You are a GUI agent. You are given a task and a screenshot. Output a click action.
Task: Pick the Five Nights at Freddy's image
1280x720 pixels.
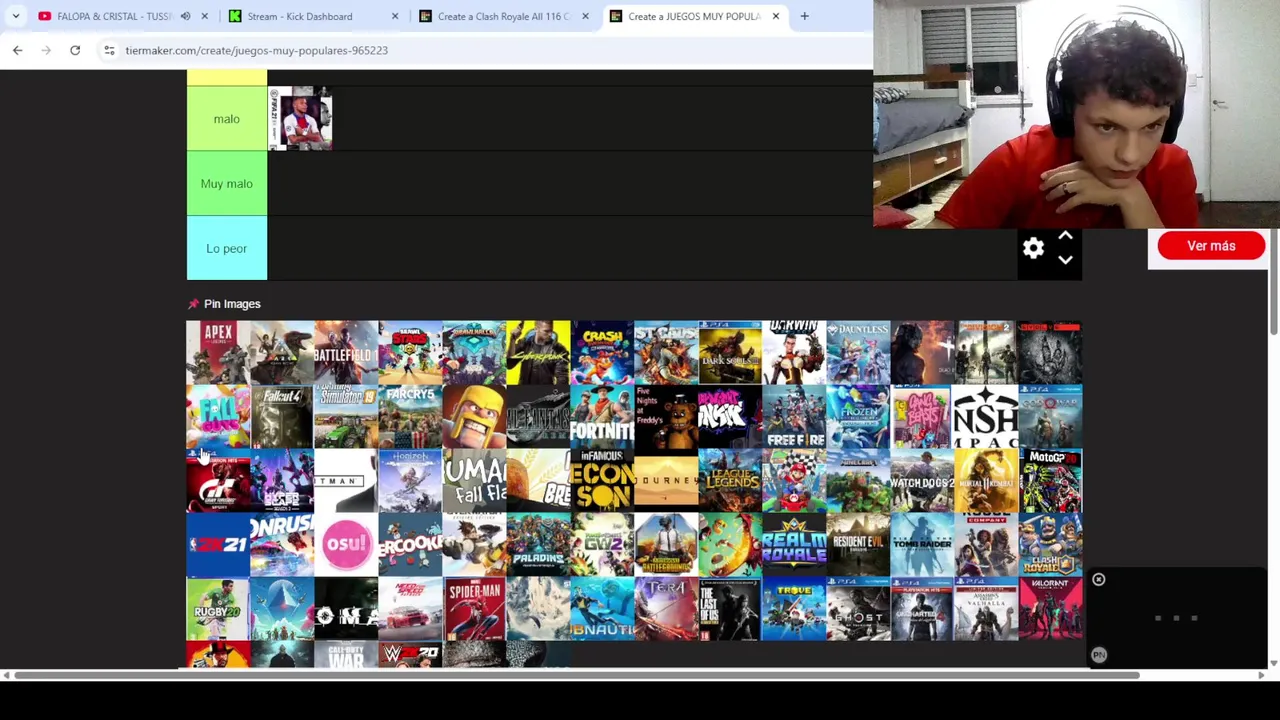coord(666,417)
